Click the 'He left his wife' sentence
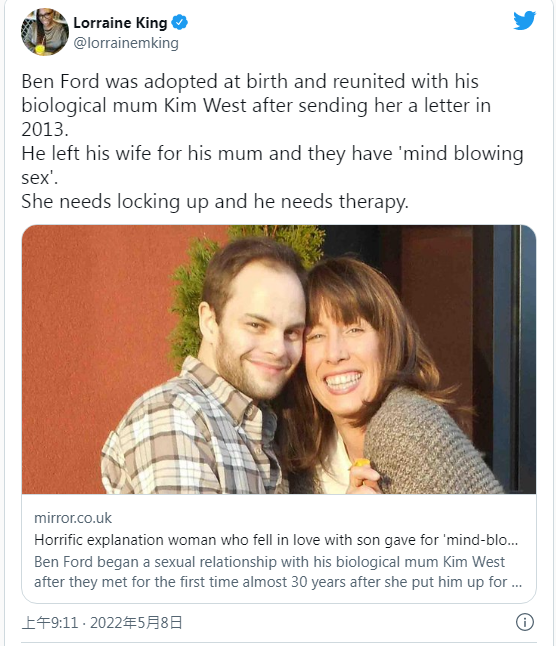 pyautogui.click(x=272, y=165)
